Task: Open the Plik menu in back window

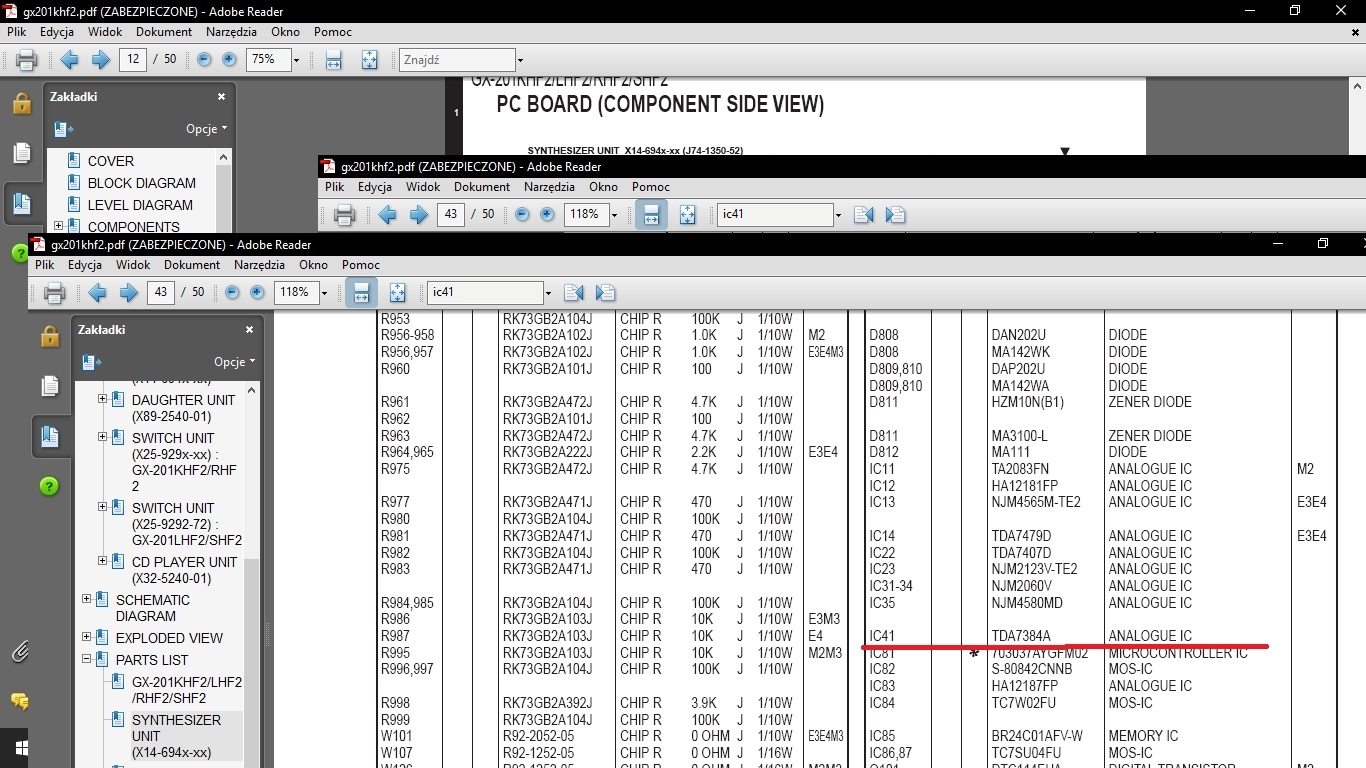Action: (x=17, y=32)
